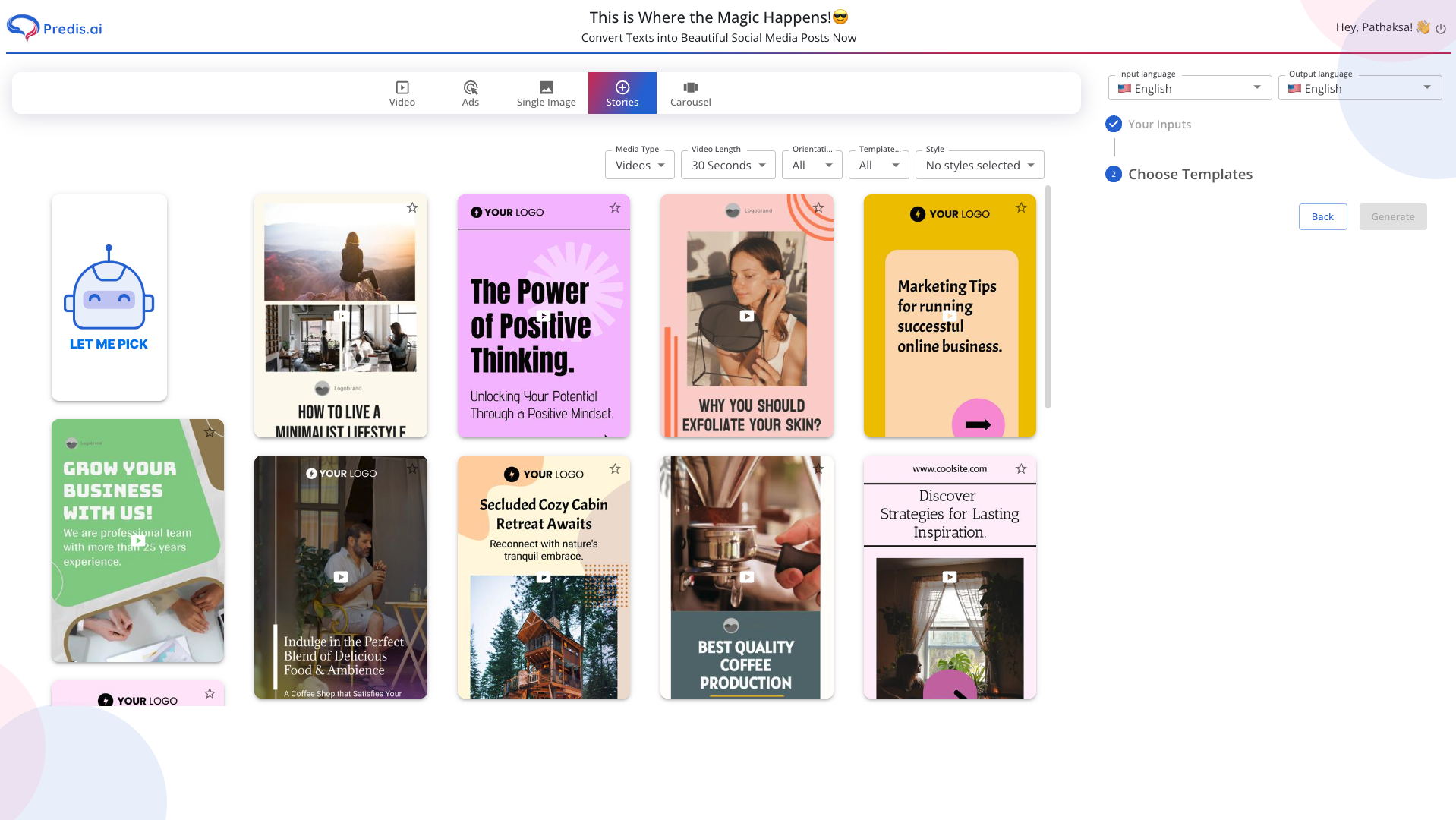Click the Stories icon in the format bar
Screen dimensions: 1456x820
[x=622, y=87]
